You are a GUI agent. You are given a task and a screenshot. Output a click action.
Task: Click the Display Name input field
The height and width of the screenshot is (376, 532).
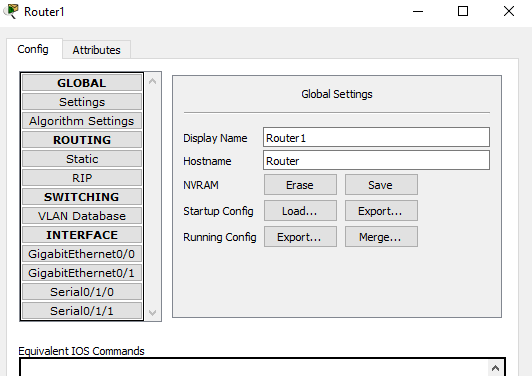point(376,137)
